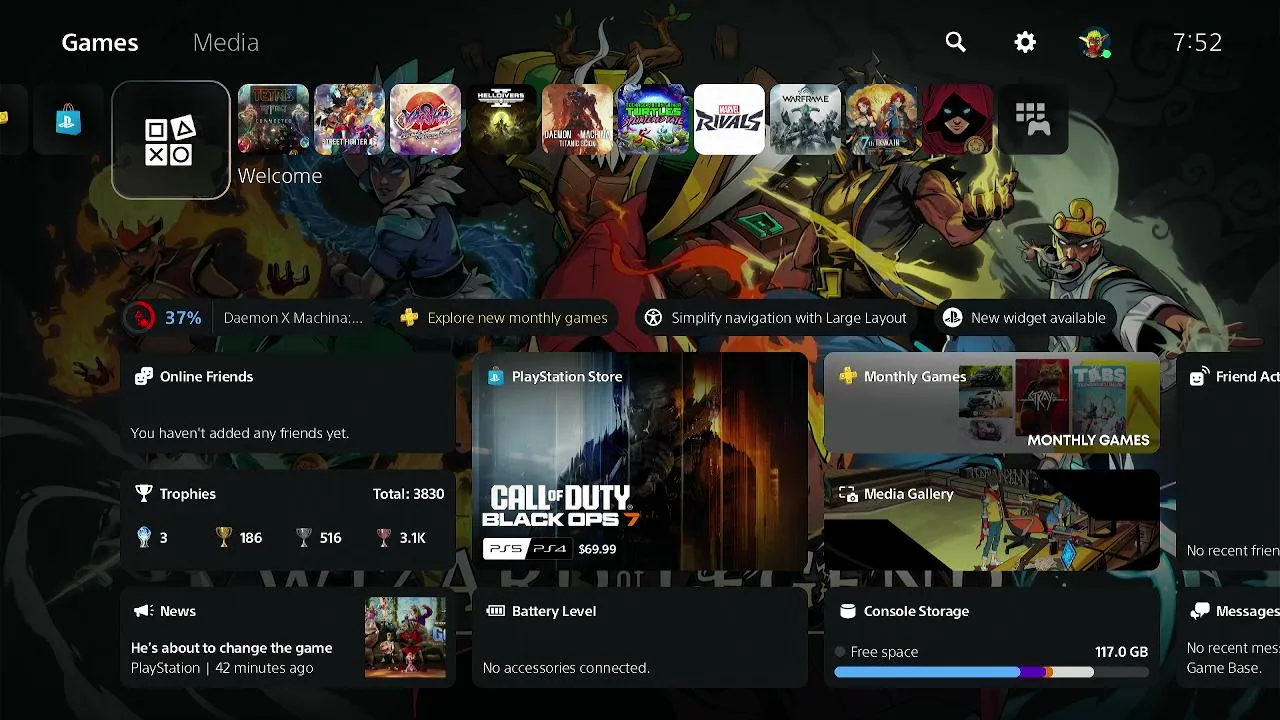Click the PlayStation Plus icon on Monthly Games
The height and width of the screenshot is (720, 1280).
(x=848, y=377)
